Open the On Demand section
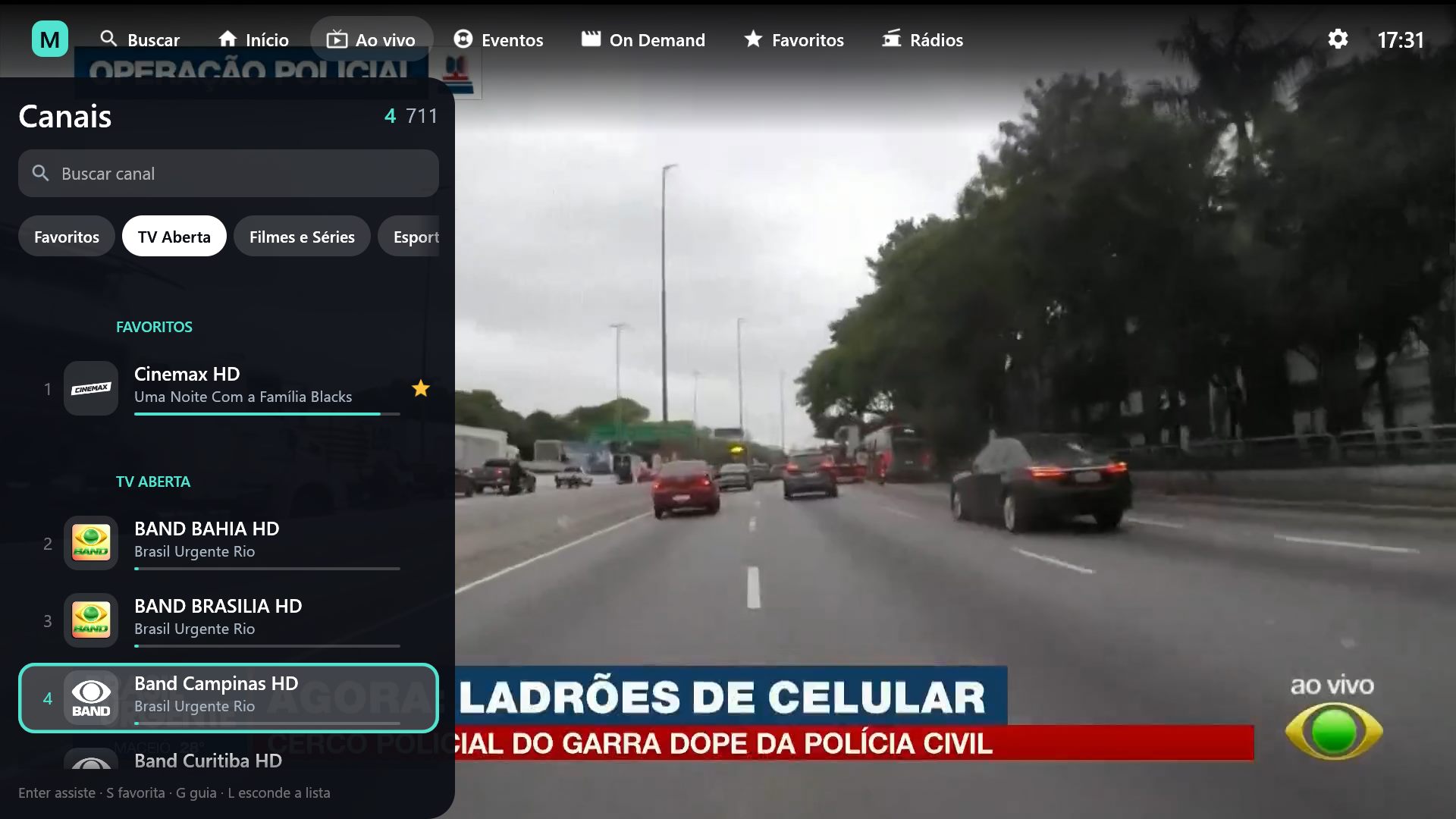The height and width of the screenshot is (819, 1456). [x=643, y=39]
